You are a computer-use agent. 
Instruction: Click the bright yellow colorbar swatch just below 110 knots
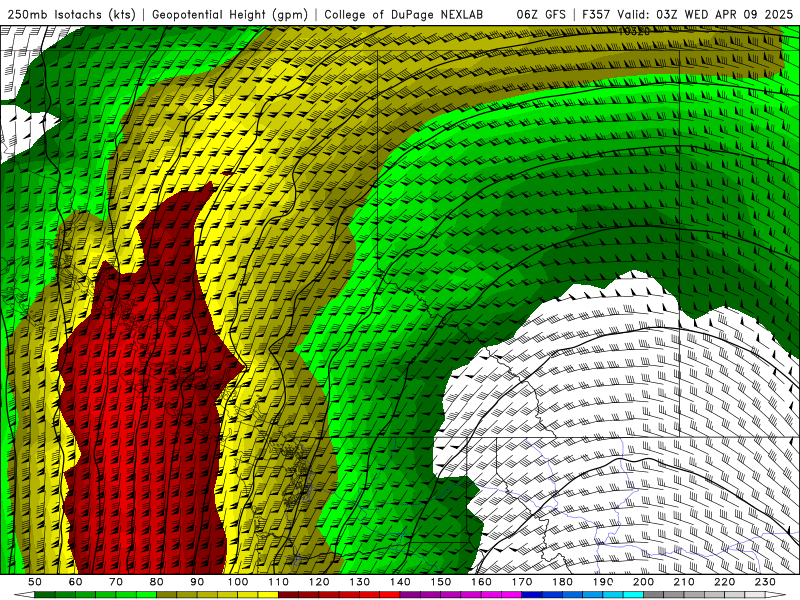coord(268,595)
